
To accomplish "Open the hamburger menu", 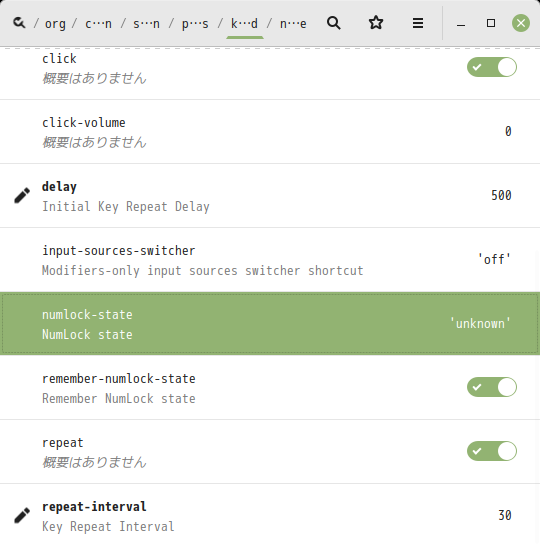I will (x=418, y=23).
